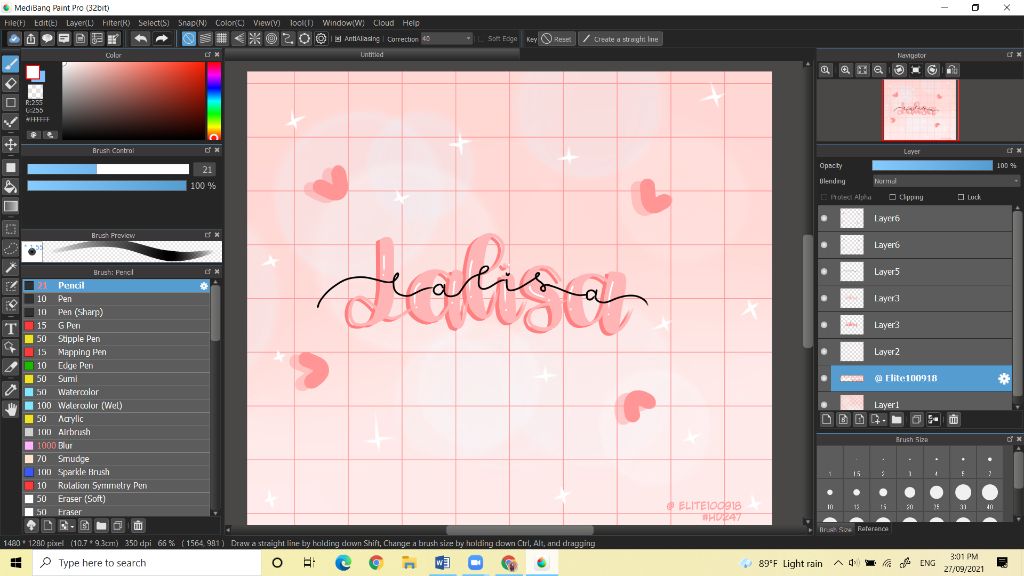Toggle visibility of @ Elite100918 layer
The width and height of the screenshot is (1024, 576).
coord(824,378)
